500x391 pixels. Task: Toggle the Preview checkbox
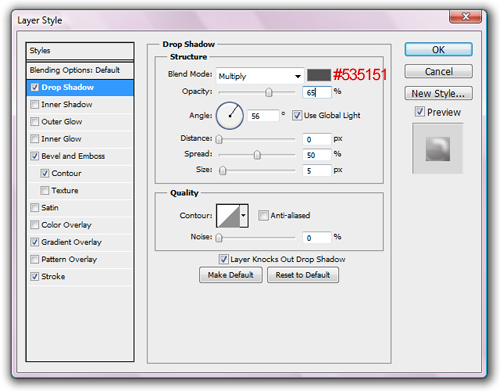[x=420, y=112]
